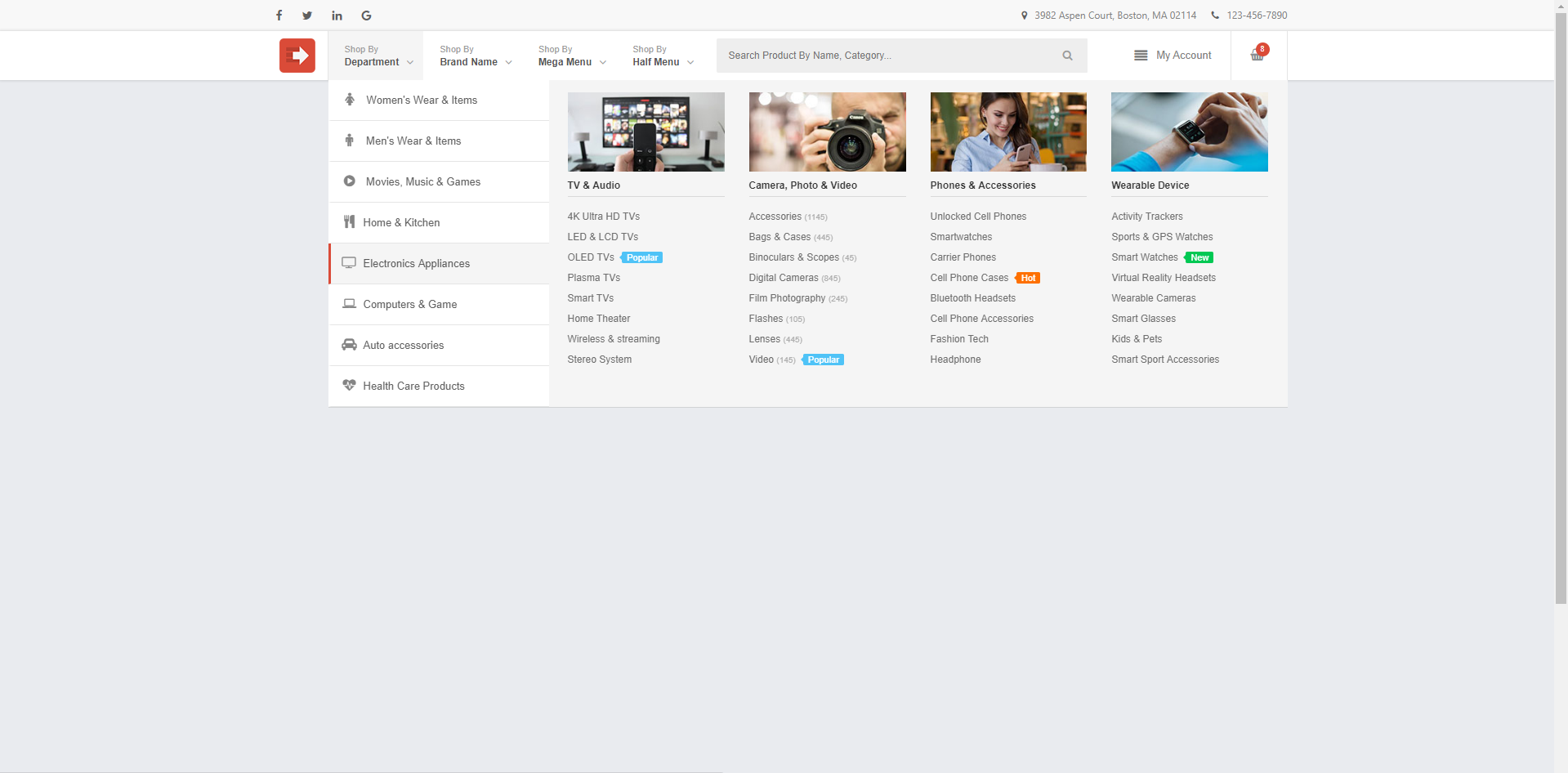Screen dimensions: 1568x773
Task: Expand Shop By Half Menu dropdown
Action: click(663, 56)
